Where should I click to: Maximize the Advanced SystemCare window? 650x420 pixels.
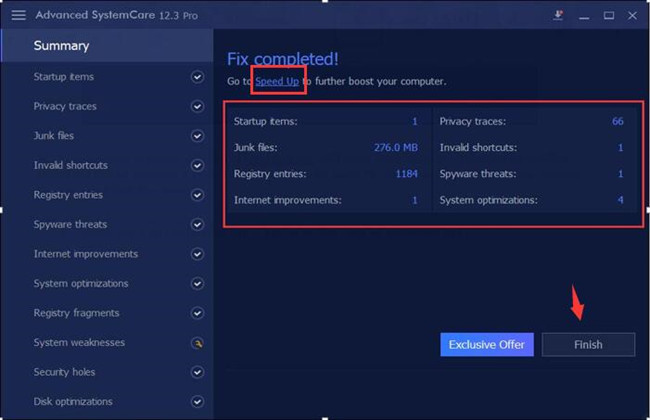609,15
